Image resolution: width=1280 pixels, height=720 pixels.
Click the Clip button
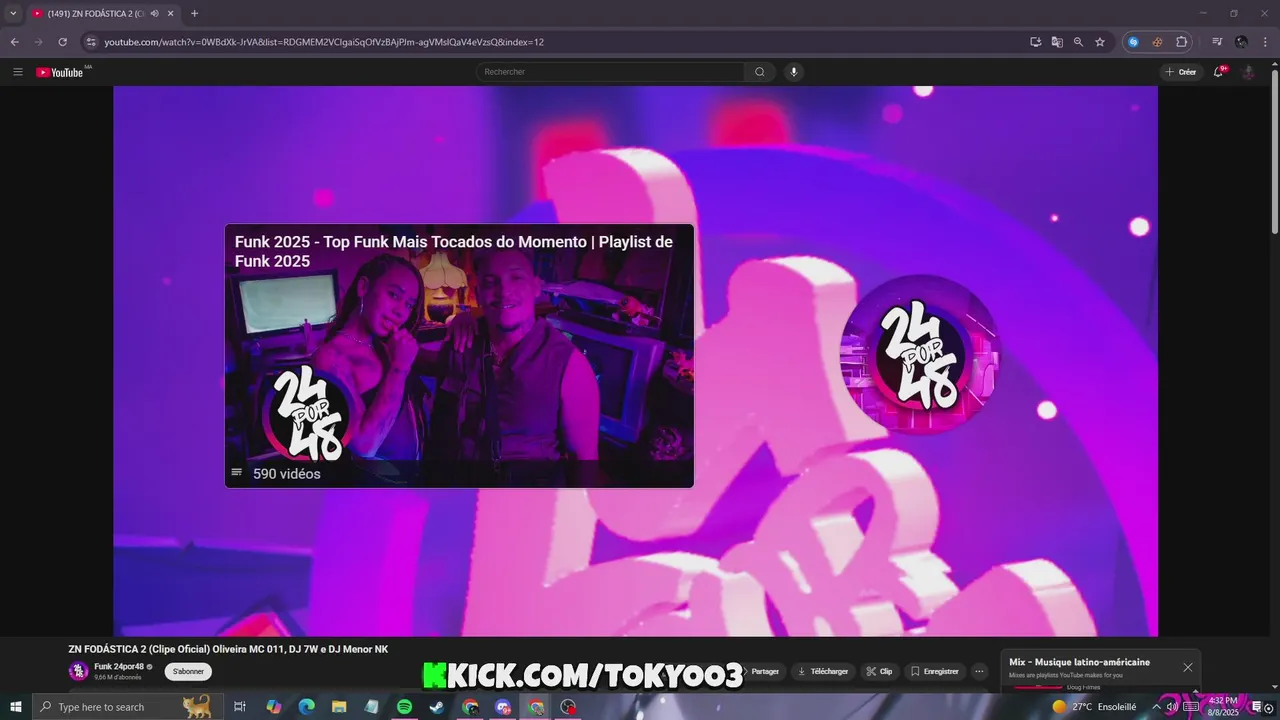tap(879, 672)
